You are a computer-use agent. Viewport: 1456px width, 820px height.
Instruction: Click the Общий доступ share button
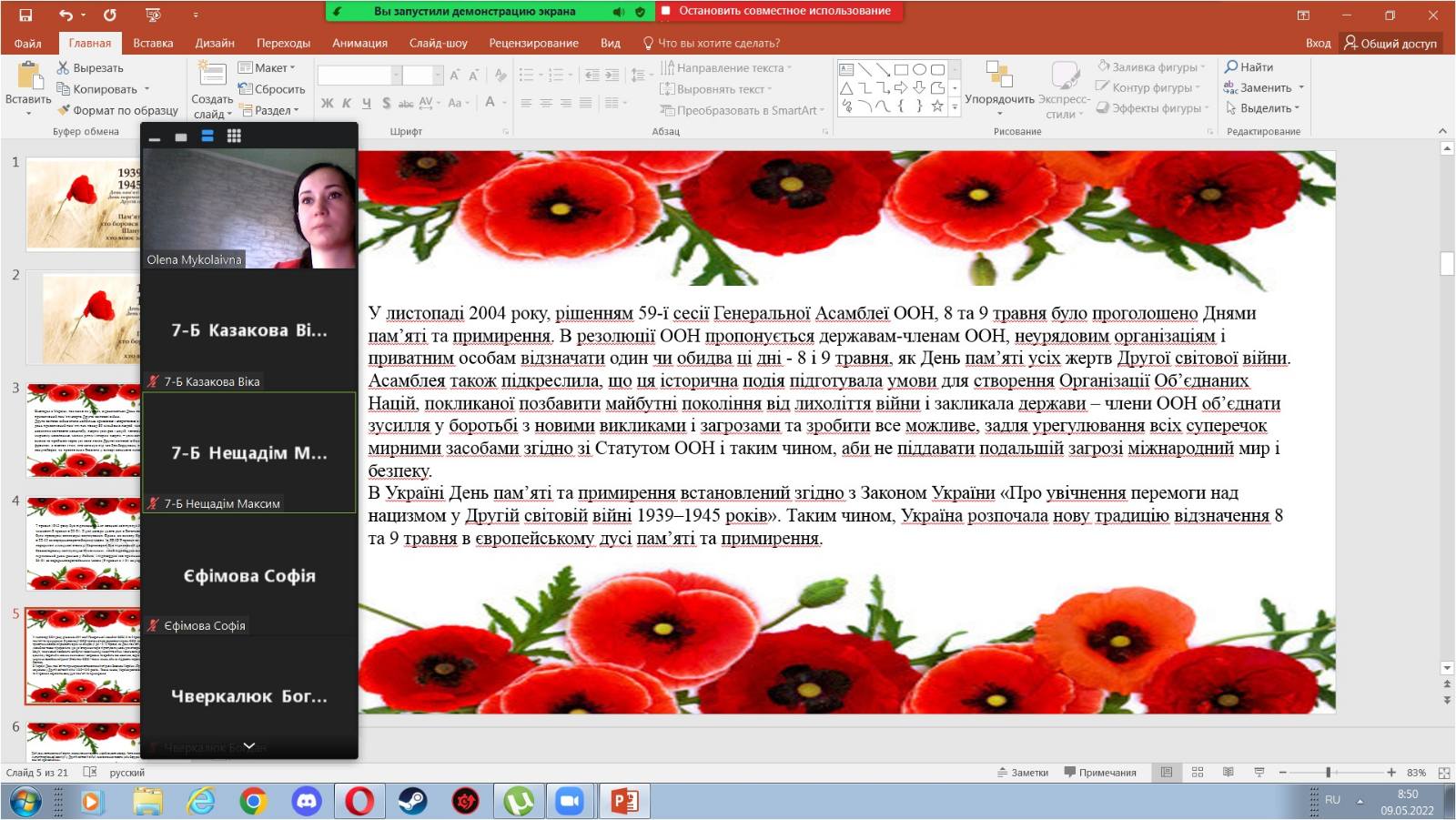tap(1390, 43)
